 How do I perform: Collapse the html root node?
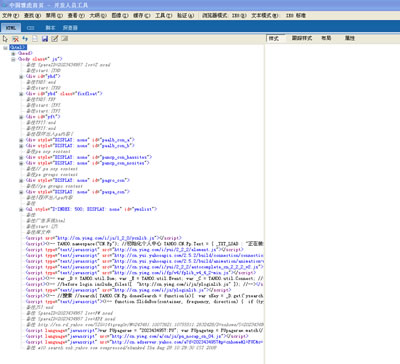(5, 48)
